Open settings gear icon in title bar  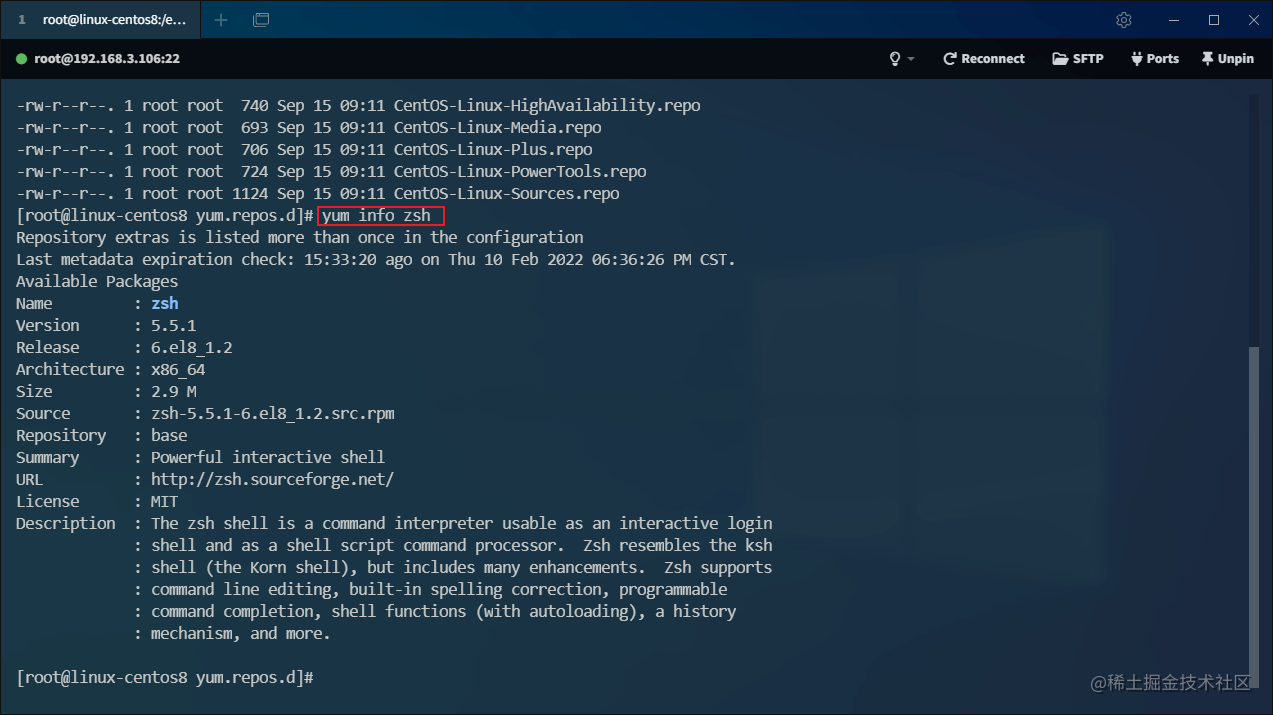click(x=1124, y=20)
